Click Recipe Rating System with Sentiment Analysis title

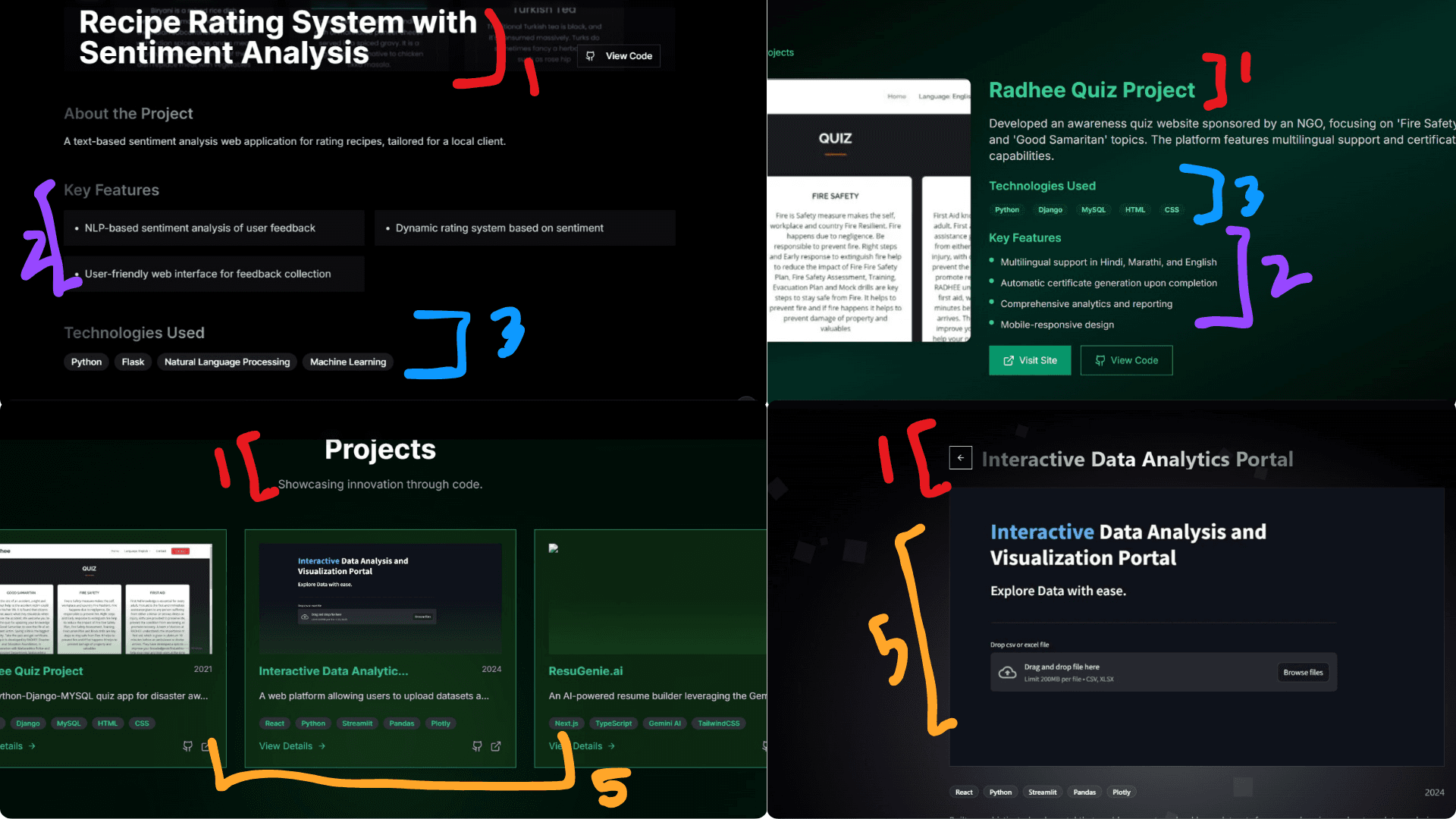[x=278, y=38]
